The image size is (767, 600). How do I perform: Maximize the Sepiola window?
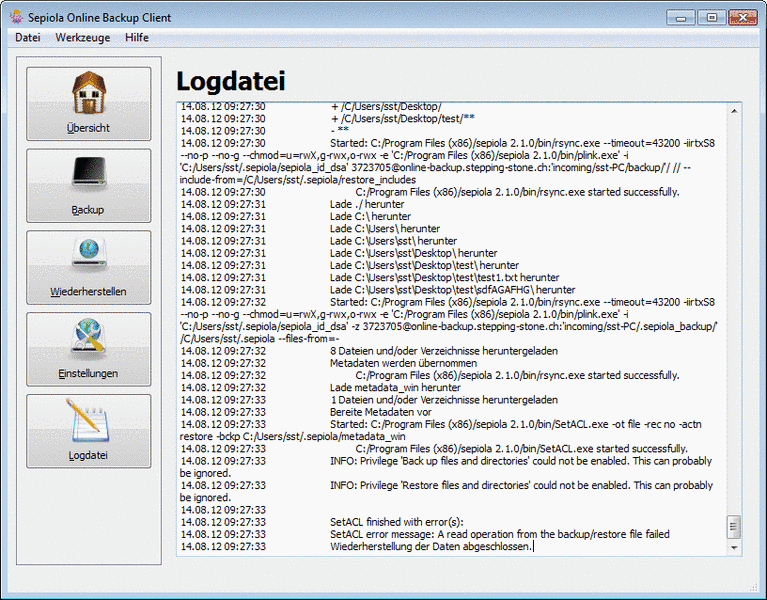pyautogui.click(x=712, y=18)
